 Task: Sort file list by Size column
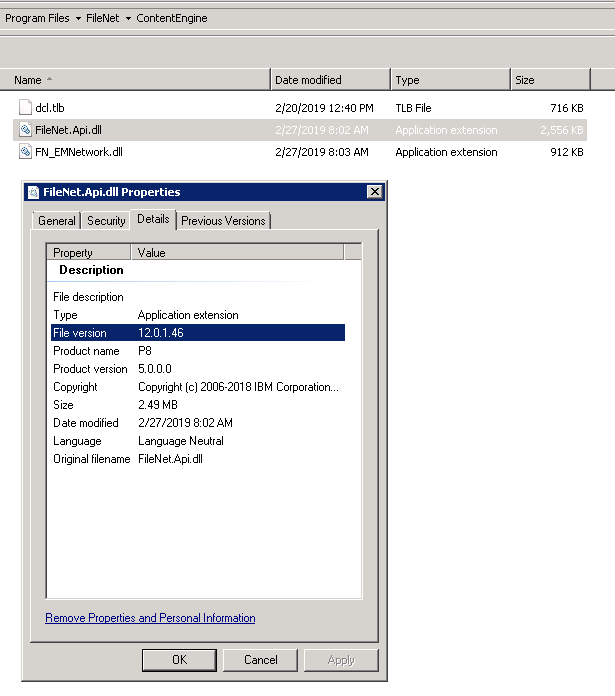click(551, 80)
